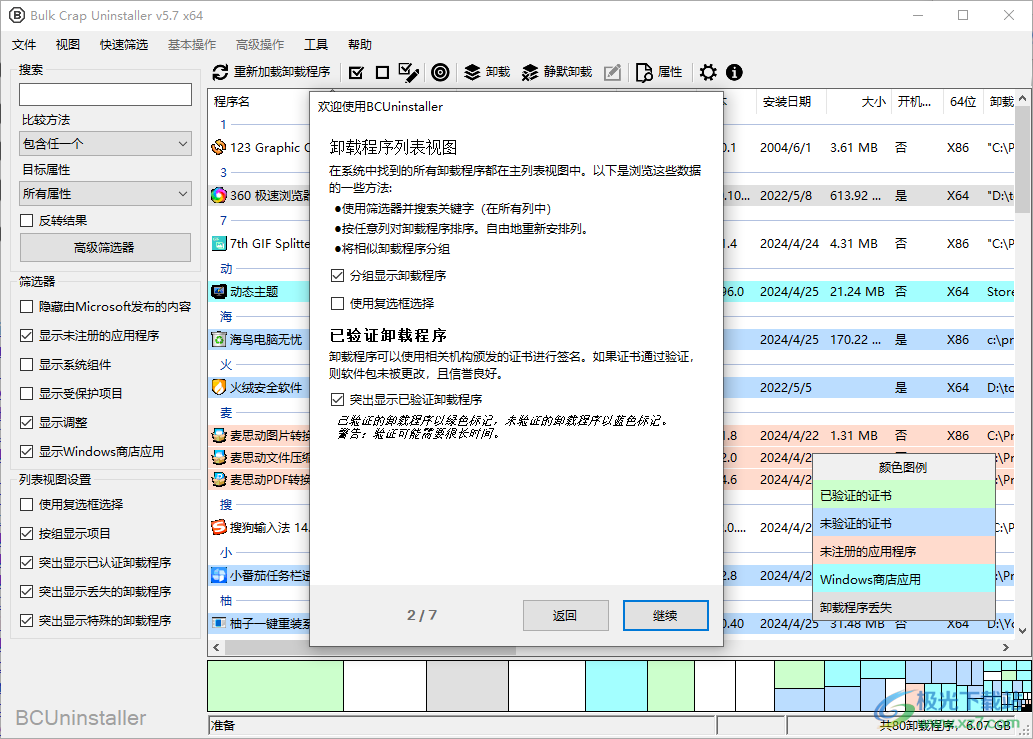Click 卸载程序丢失 gray legend entry

click(x=903, y=607)
